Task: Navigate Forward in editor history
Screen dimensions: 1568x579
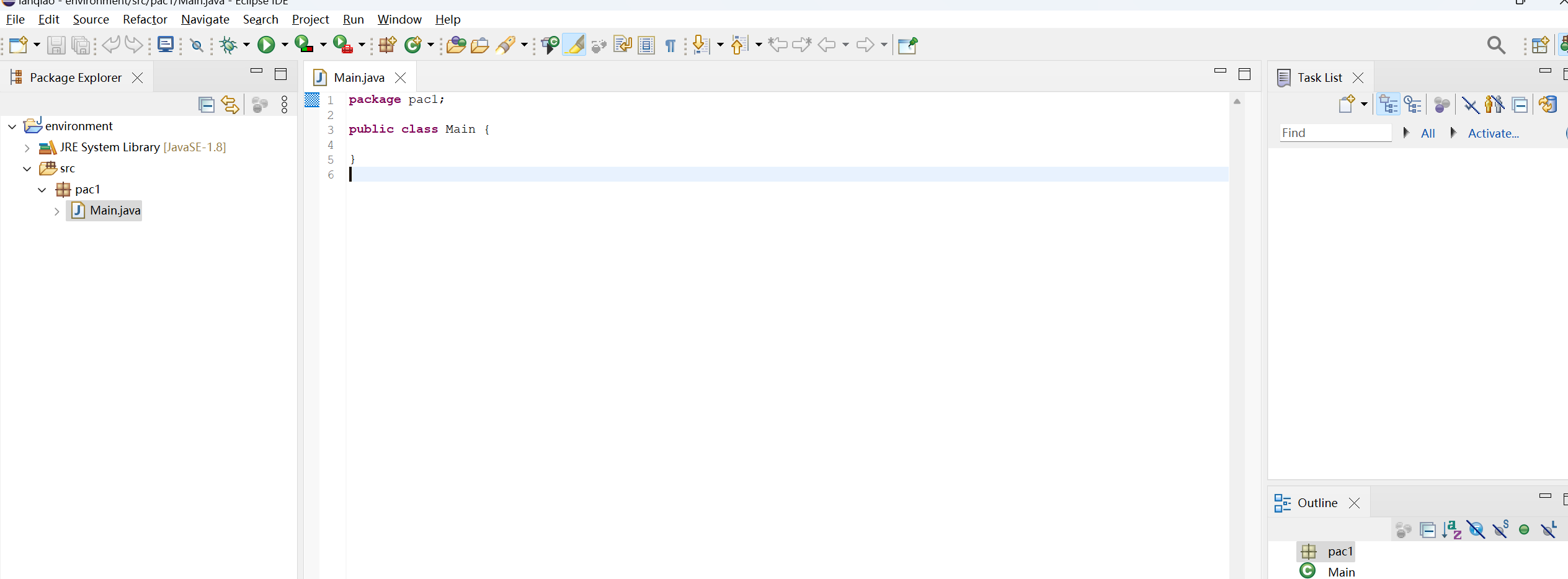Action: (865, 45)
